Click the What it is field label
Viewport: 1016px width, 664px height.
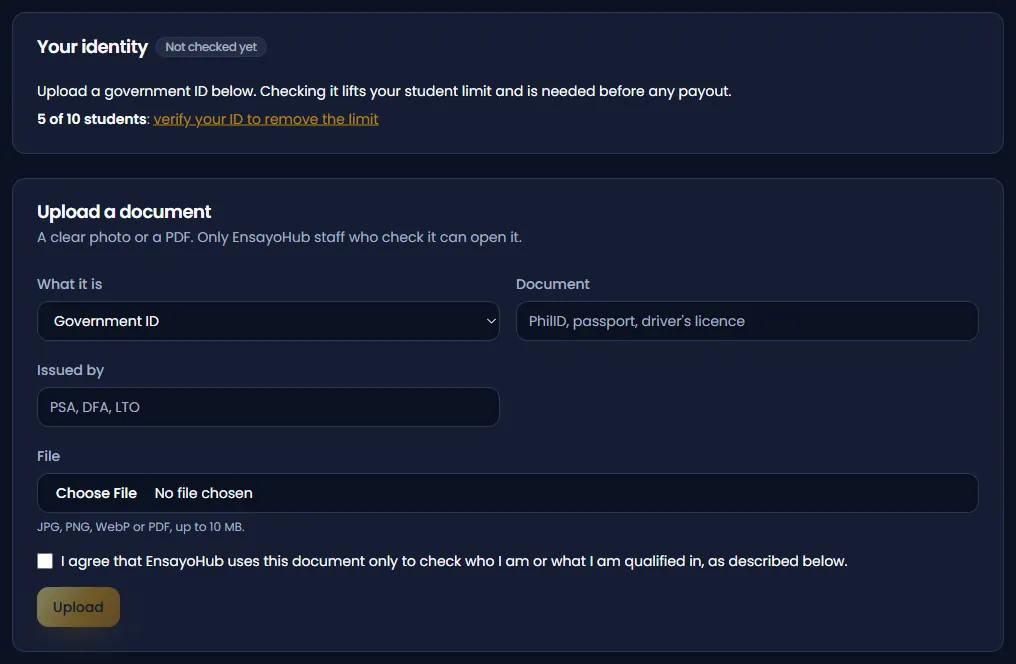click(69, 284)
